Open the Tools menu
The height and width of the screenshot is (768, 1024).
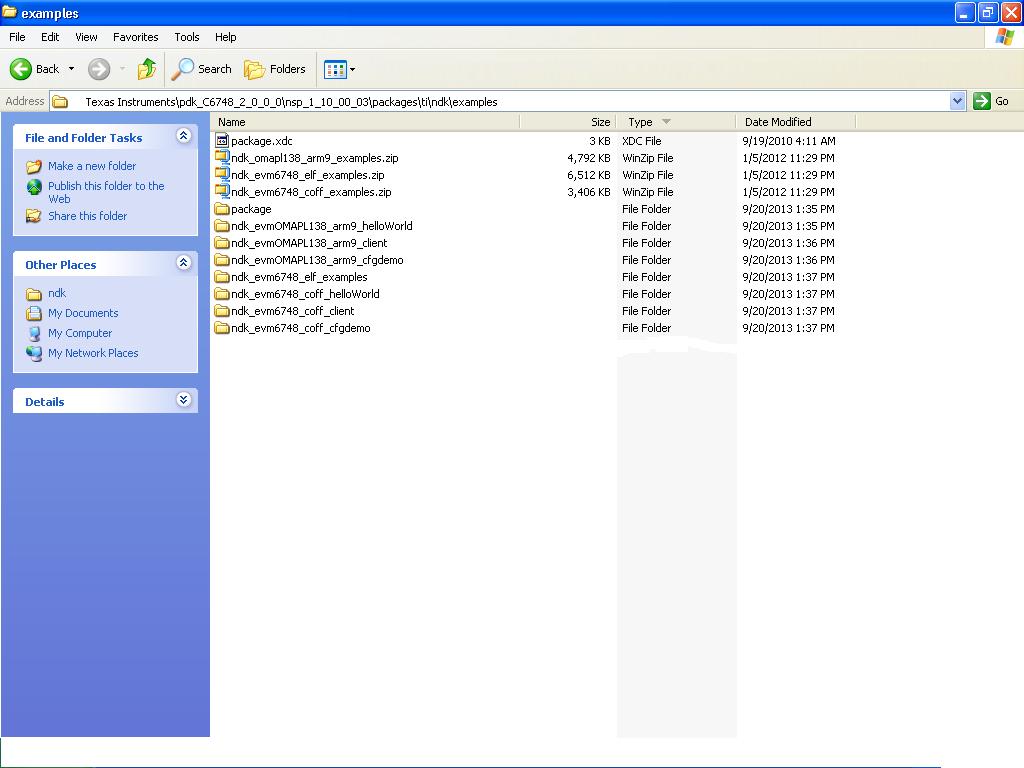point(187,37)
